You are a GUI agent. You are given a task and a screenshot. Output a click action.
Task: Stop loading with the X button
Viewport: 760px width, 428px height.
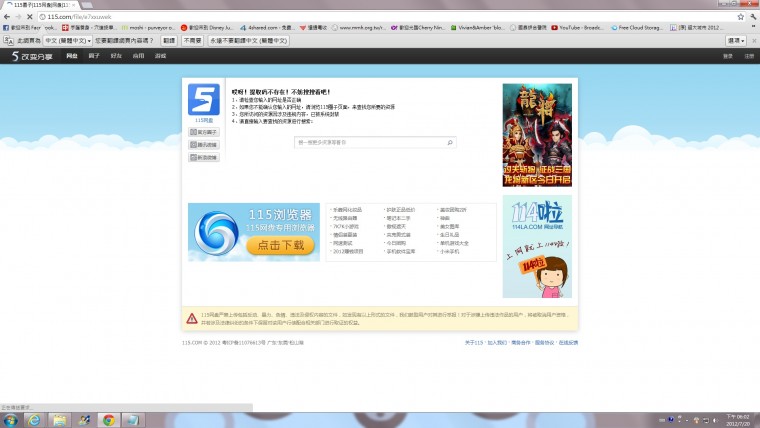click(x=29, y=16)
